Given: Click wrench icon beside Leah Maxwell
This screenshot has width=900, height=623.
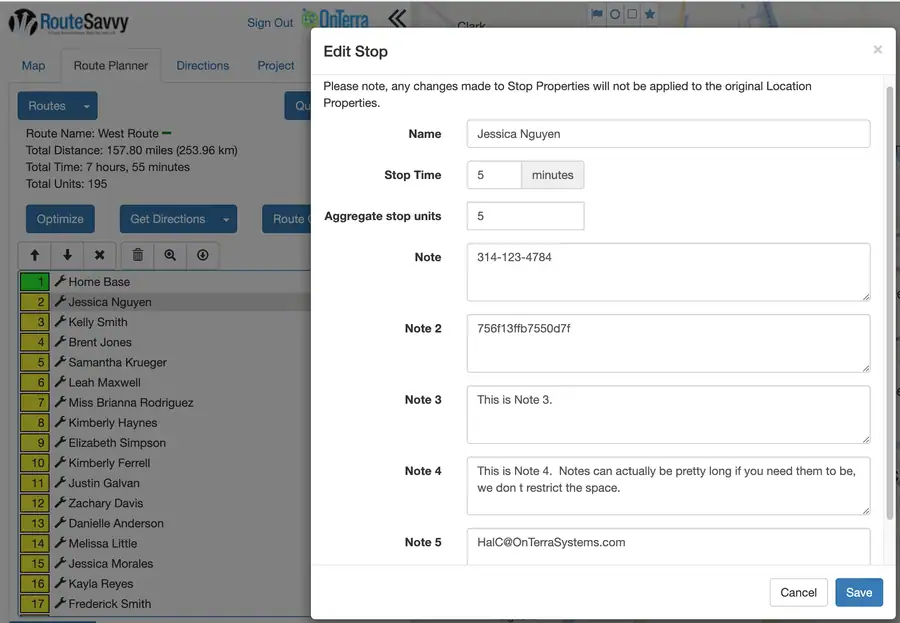Looking at the screenshot, I should click(60, 382).
